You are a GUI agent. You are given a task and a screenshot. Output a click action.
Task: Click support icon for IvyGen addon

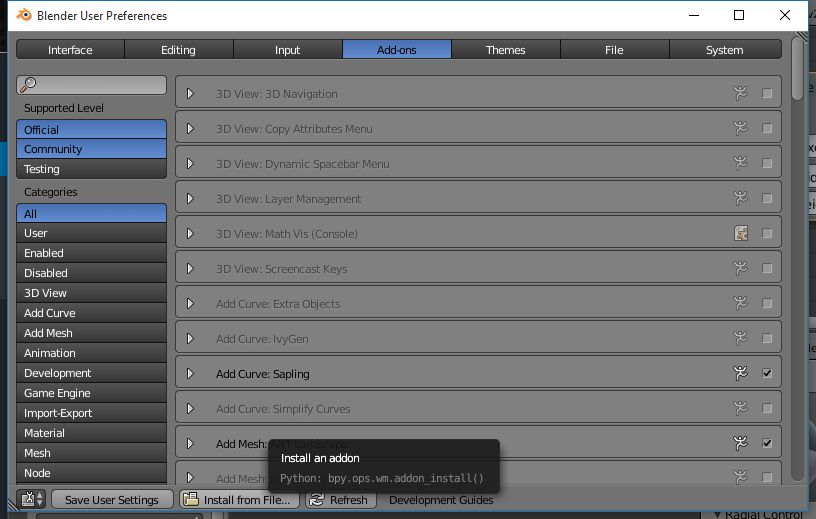point(740,338)
